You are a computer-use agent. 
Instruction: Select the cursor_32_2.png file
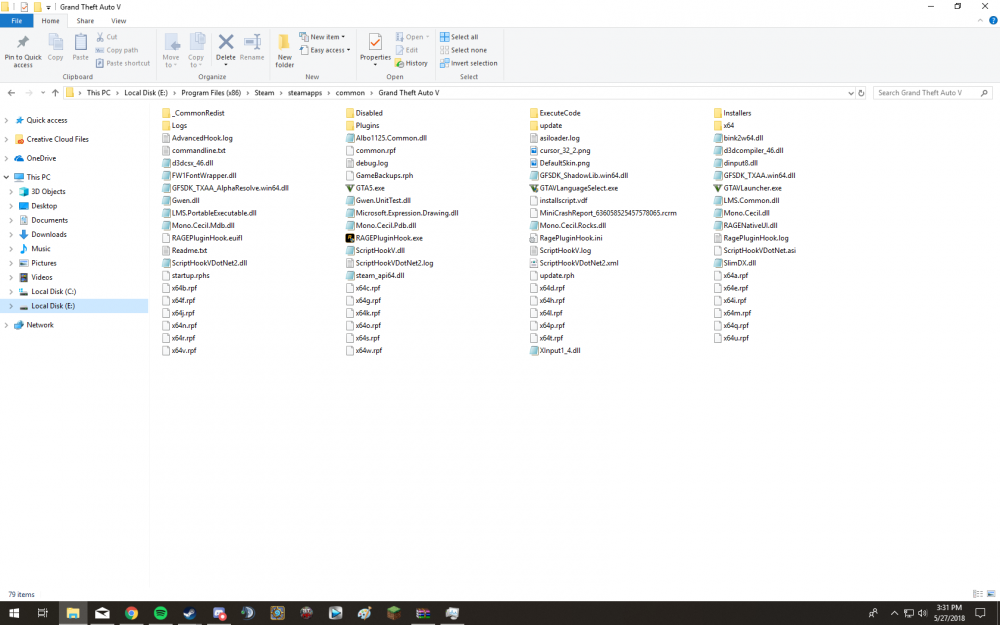(560, 151)
